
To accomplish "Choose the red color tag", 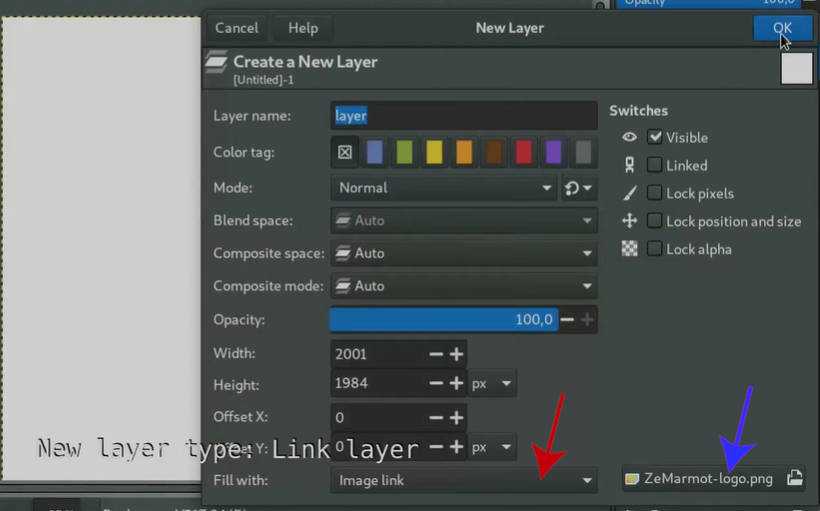I will click(x=523, y=153).
